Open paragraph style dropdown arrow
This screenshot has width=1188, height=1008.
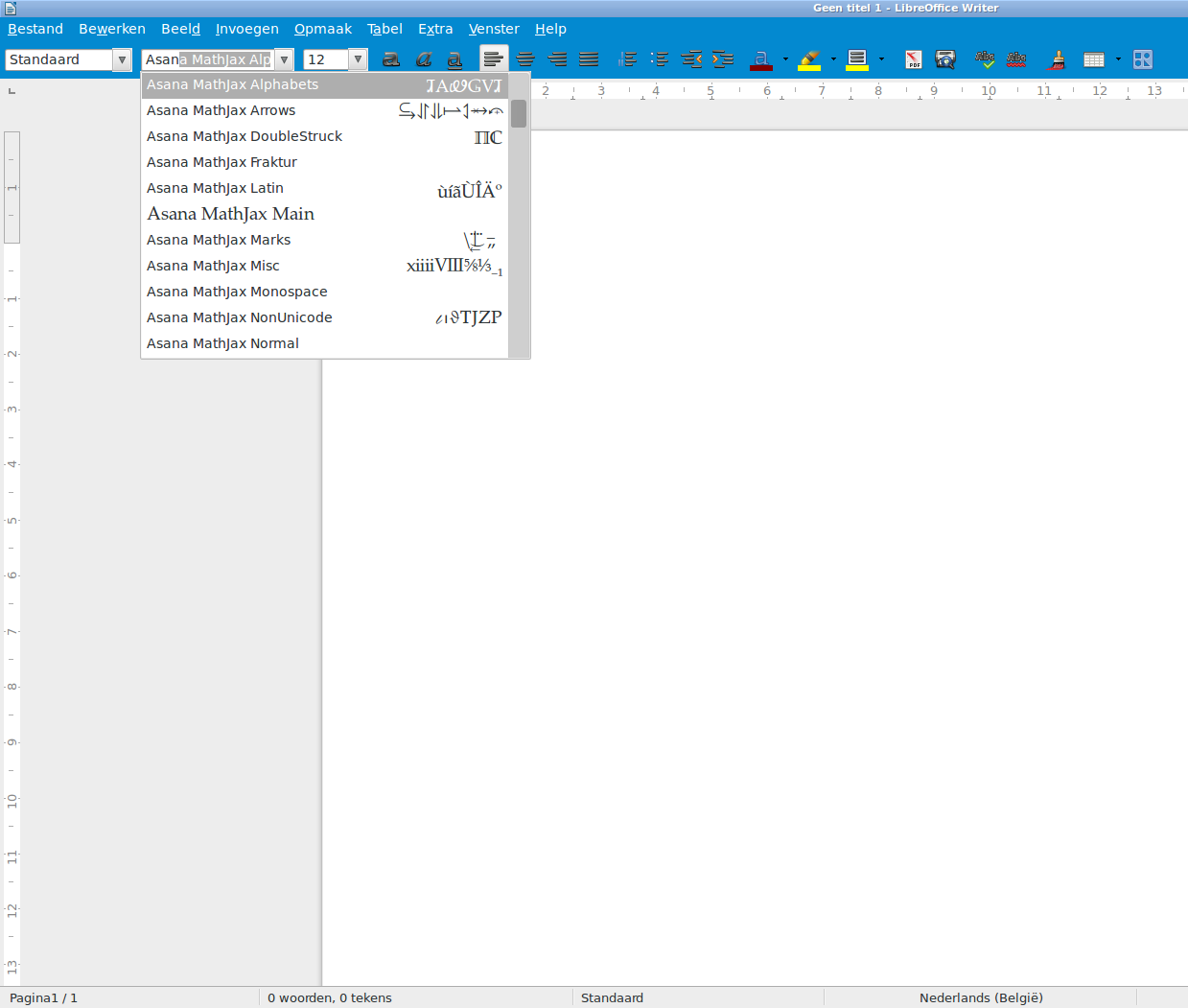[x=122, y=59]
